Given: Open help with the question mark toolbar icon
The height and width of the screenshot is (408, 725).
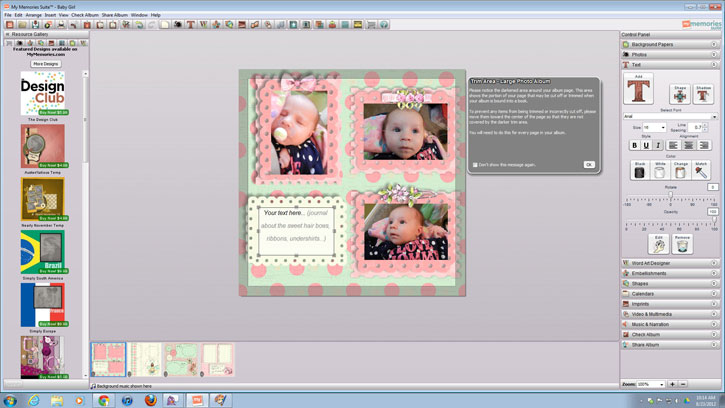Looking at the screenshot, I should point(383,25).
